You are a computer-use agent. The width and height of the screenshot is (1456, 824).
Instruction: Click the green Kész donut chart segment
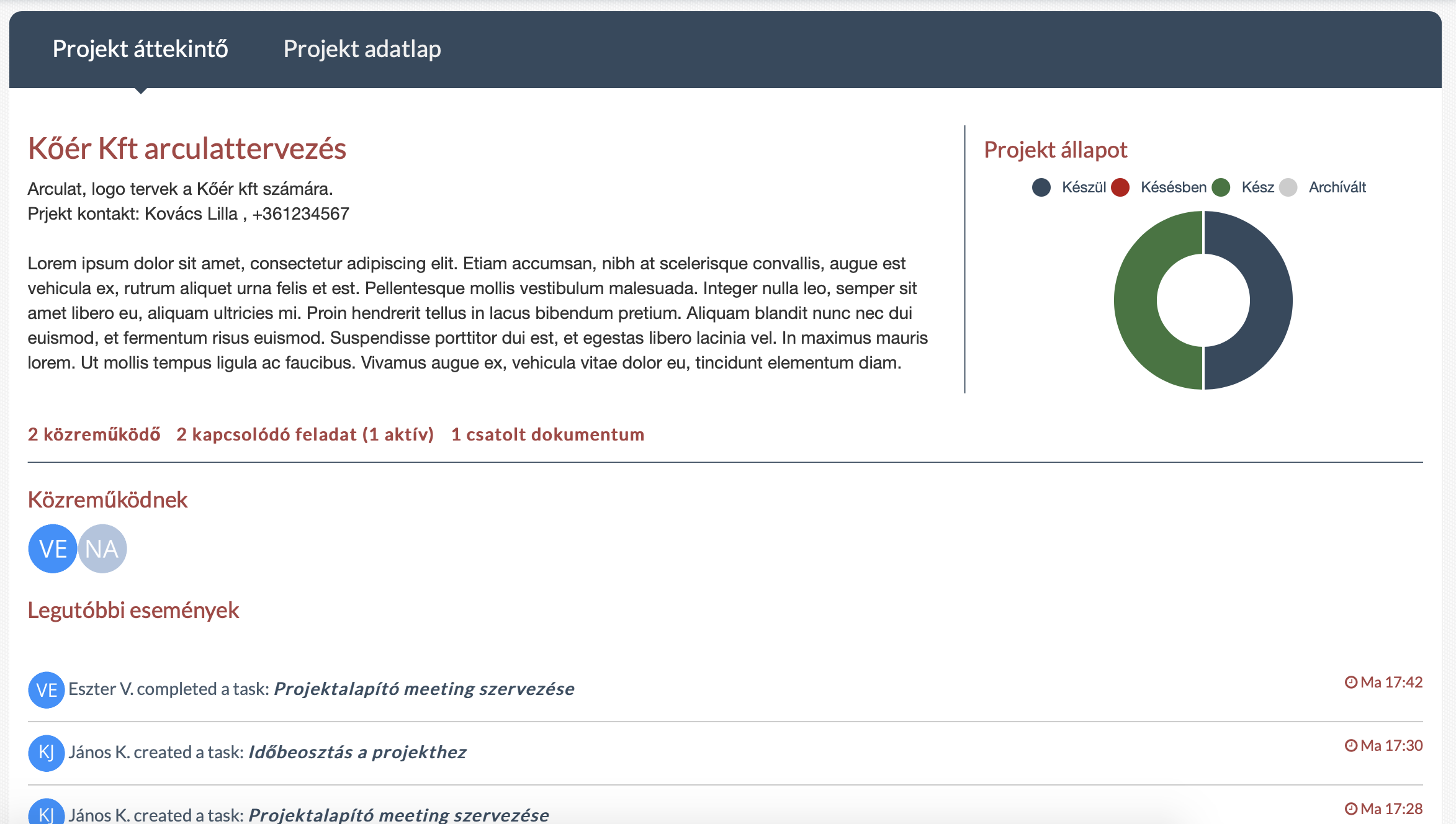[1136, 300]
